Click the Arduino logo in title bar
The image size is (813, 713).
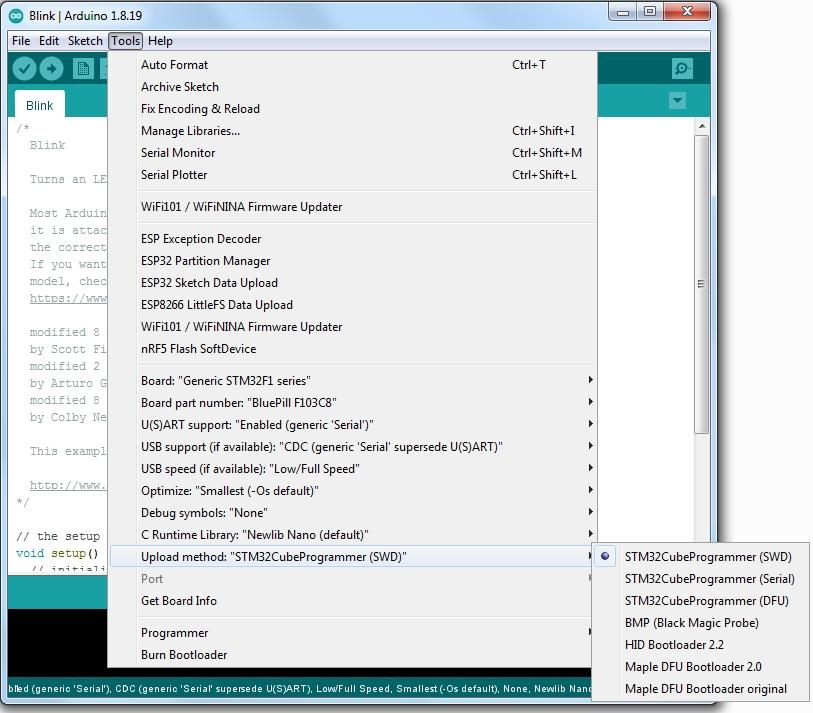pos(16,16)
